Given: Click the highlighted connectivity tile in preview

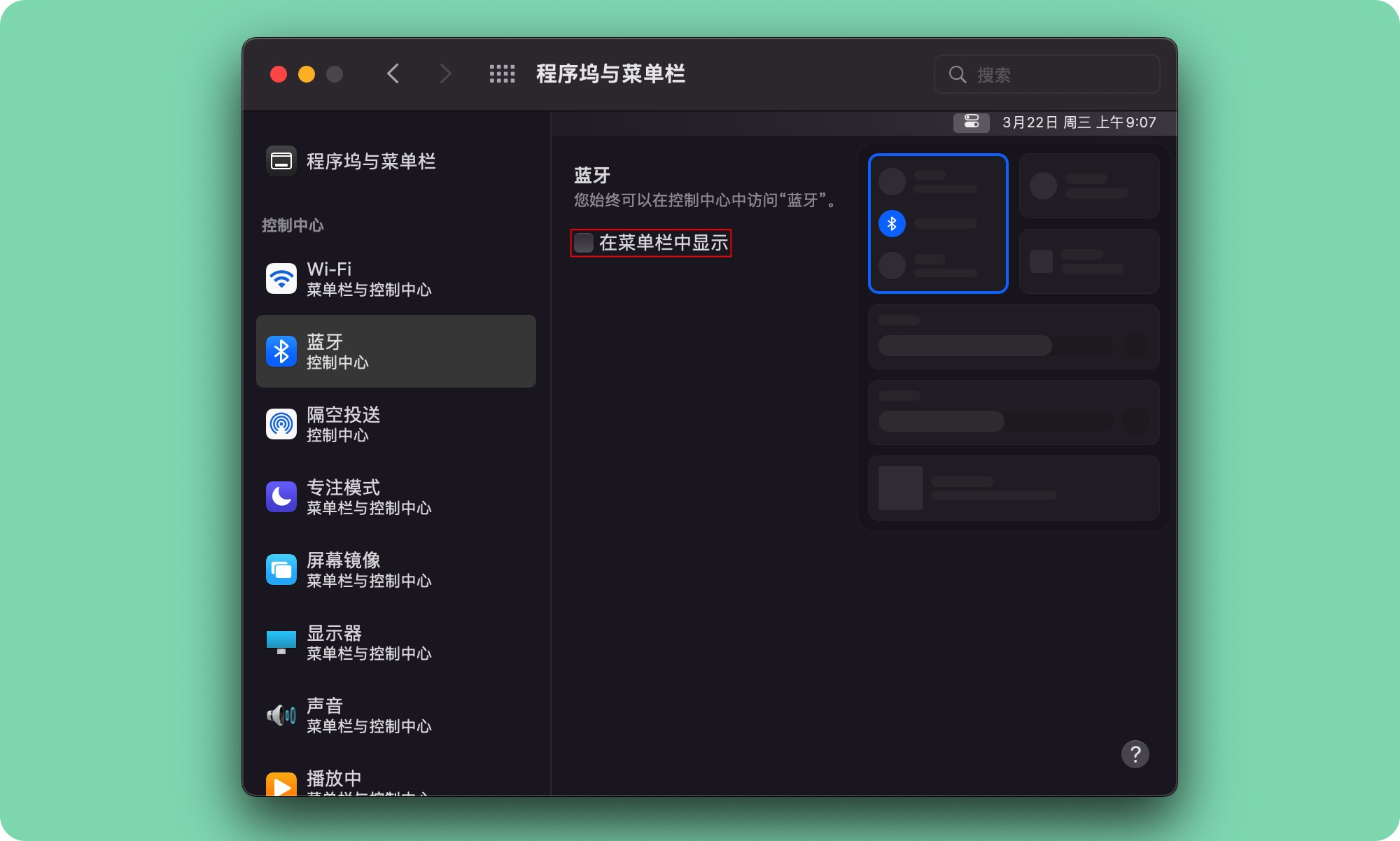Looking at the screenshot, I should coord(938,223).
